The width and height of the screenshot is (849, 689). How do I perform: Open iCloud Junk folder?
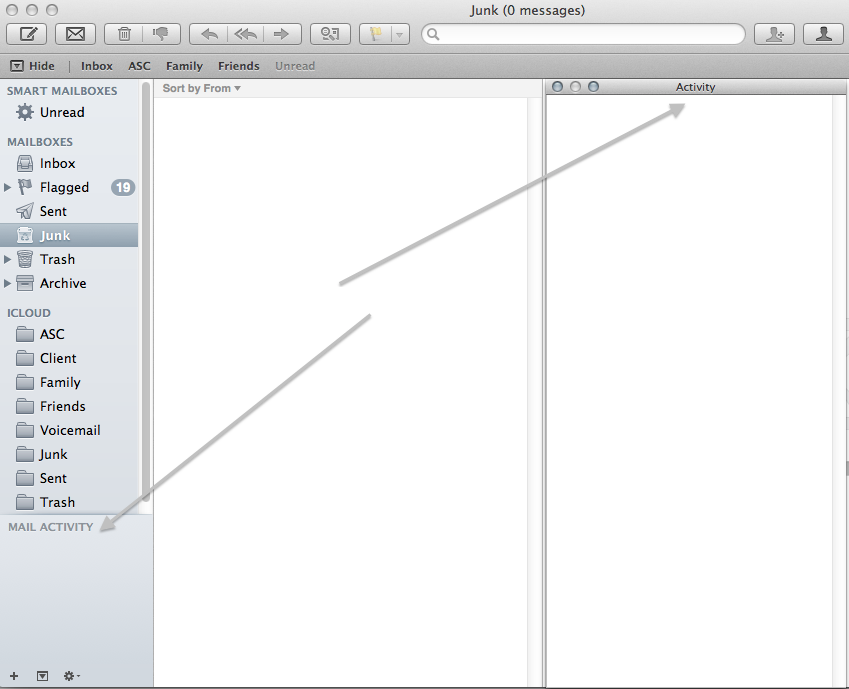coord(69,454)
